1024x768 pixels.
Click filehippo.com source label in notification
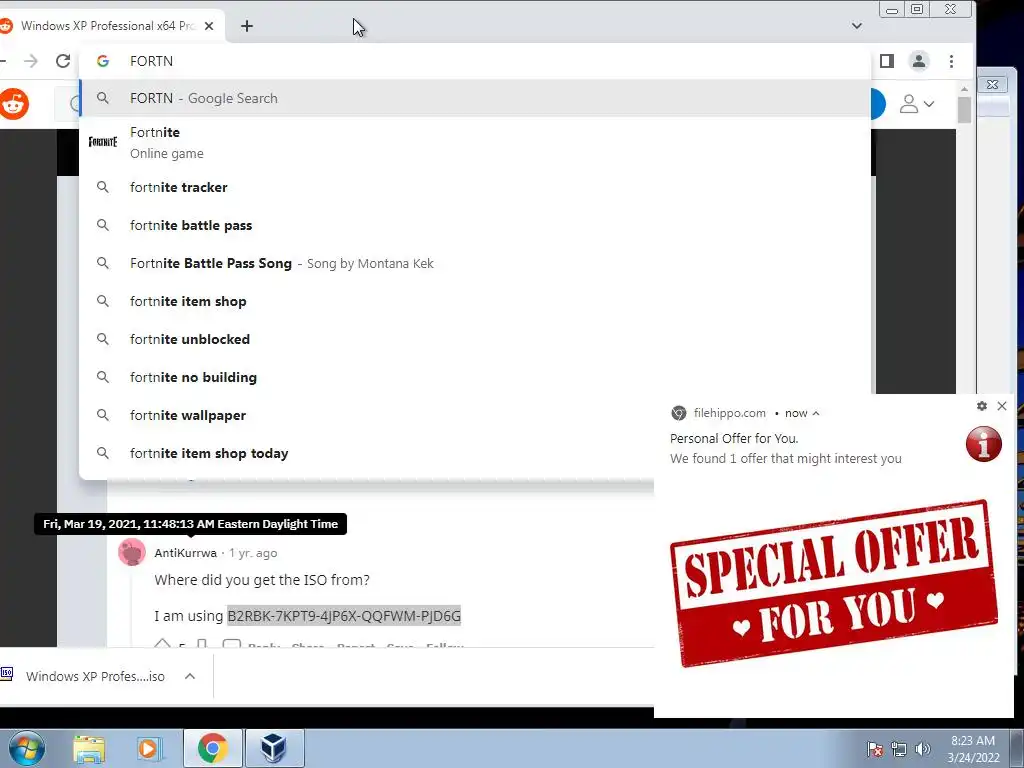coord(729,413)
